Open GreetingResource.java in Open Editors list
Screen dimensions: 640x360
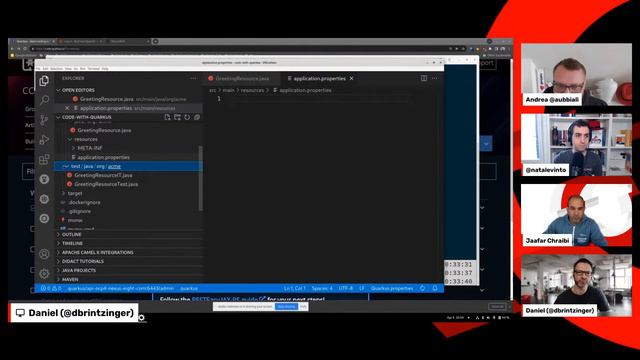tap(128, 99)
